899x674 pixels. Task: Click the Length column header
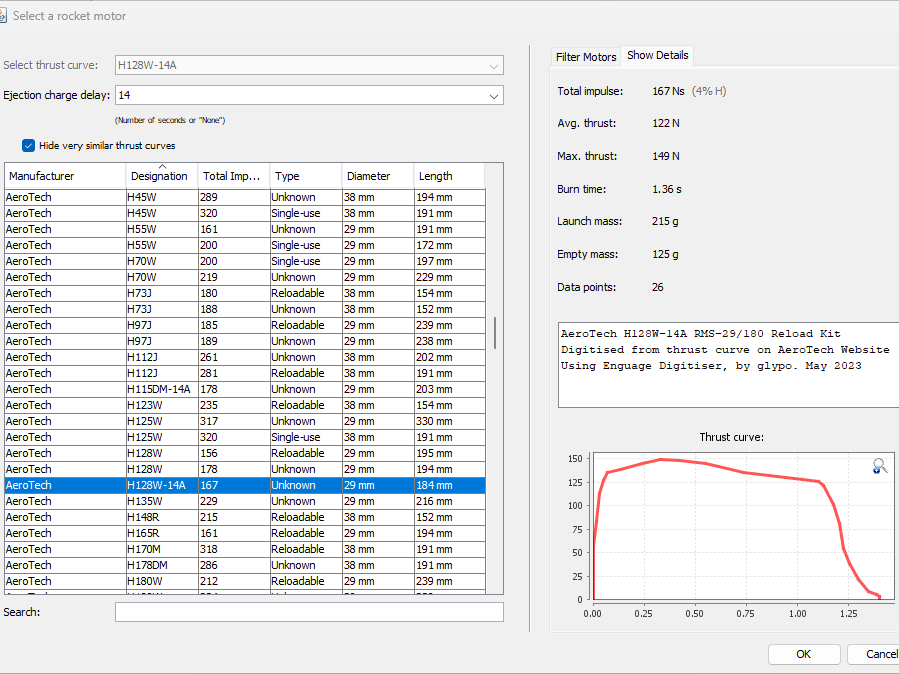coord(448,176)
